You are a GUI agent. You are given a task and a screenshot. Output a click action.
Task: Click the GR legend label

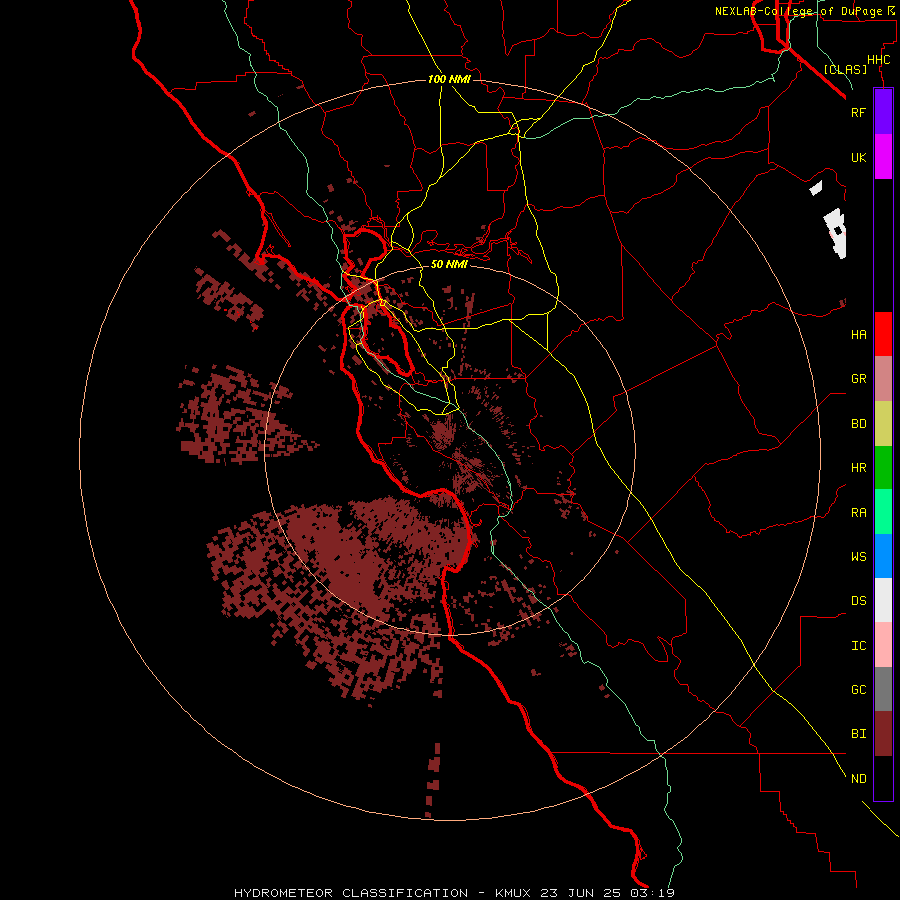pos(858,379)
